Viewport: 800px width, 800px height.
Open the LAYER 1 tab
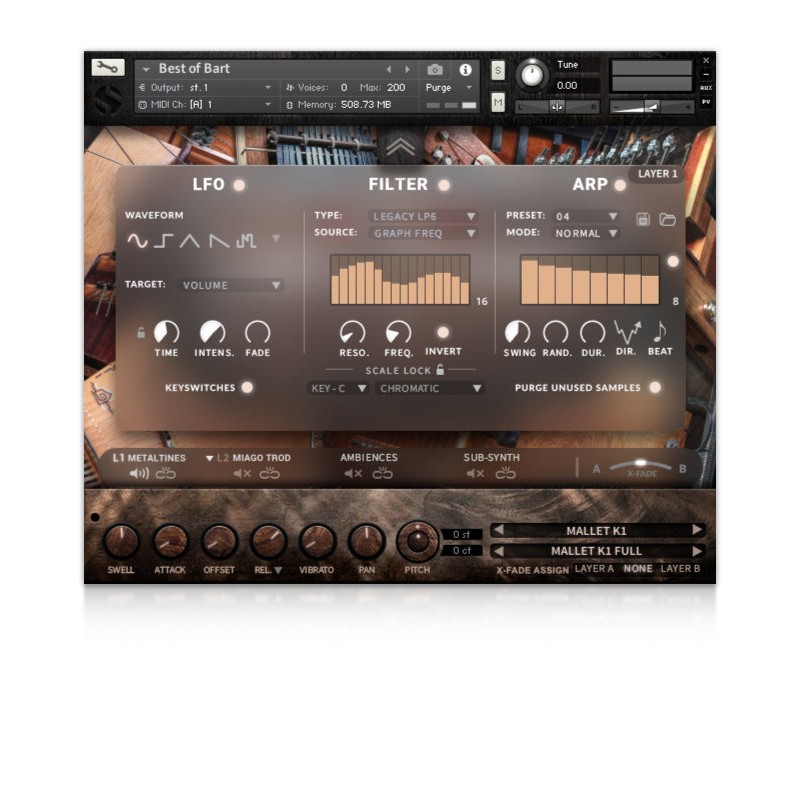659,174
